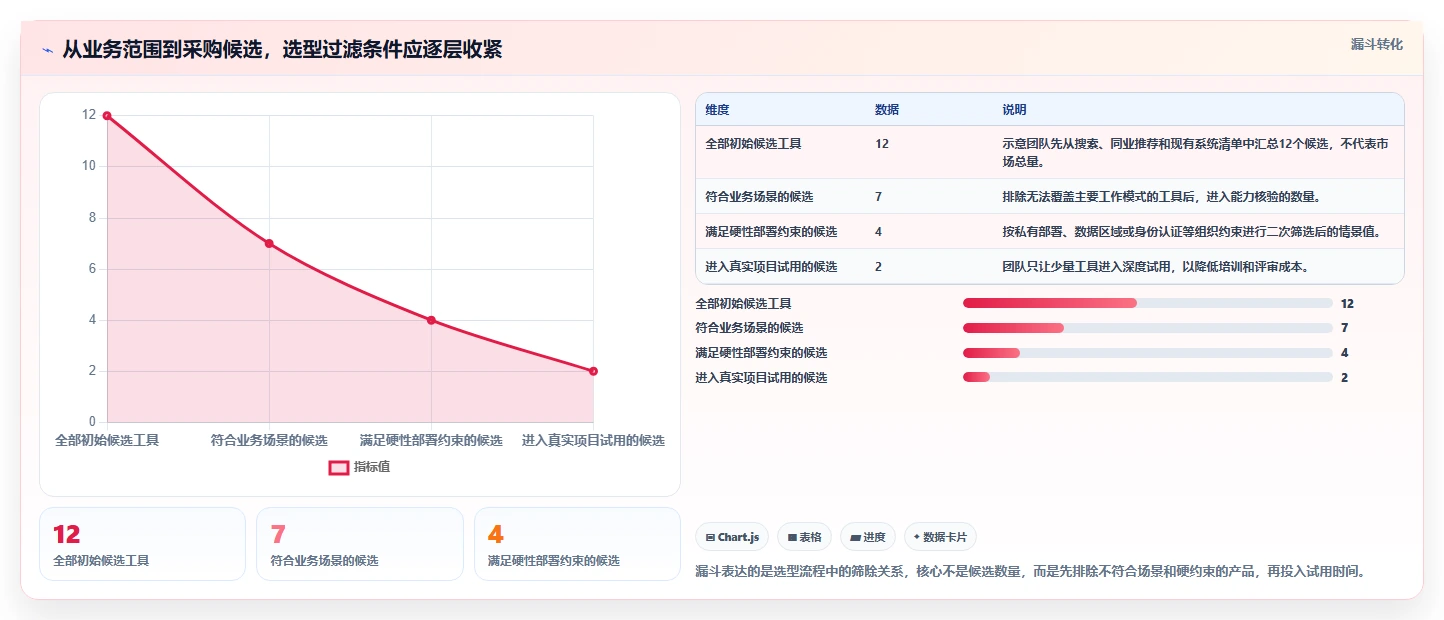Click the 数据卡片 tag chip
The width and height of the screenshot is (1444, 620).
point(940,537)
